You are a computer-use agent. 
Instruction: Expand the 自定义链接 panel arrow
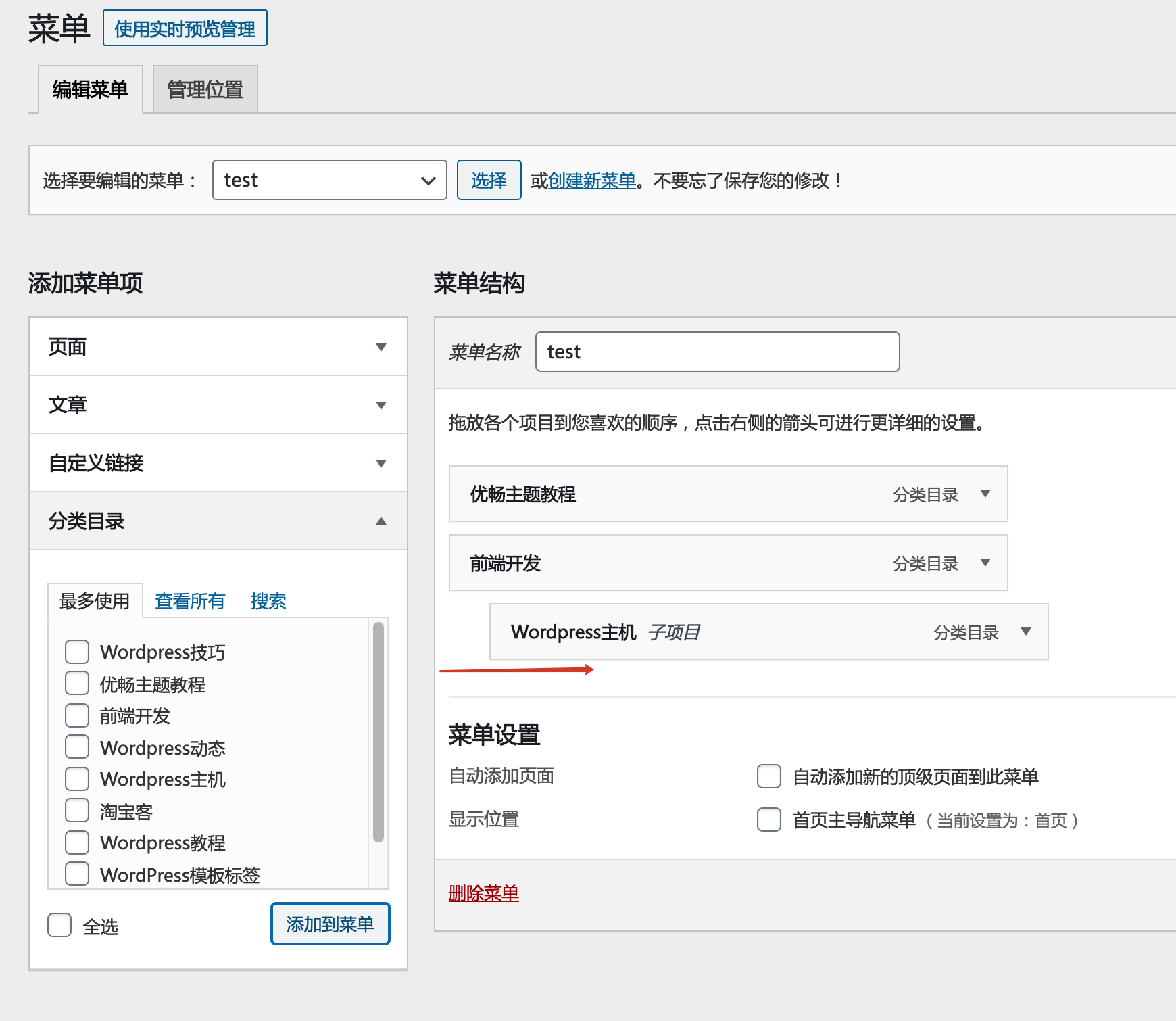[381, 463]
